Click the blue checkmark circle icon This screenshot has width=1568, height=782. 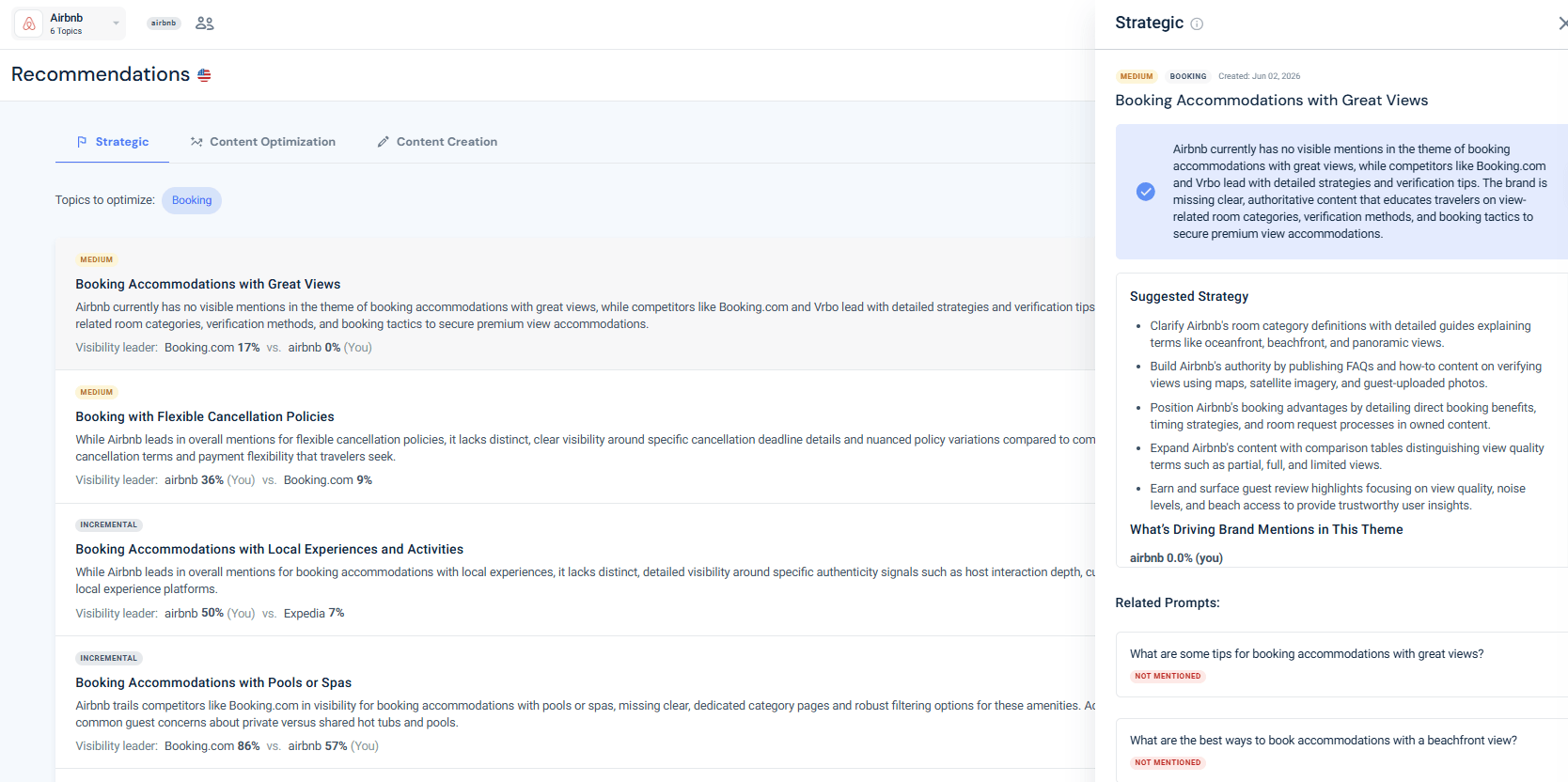pyautogui.click(x=1146, y=192)
